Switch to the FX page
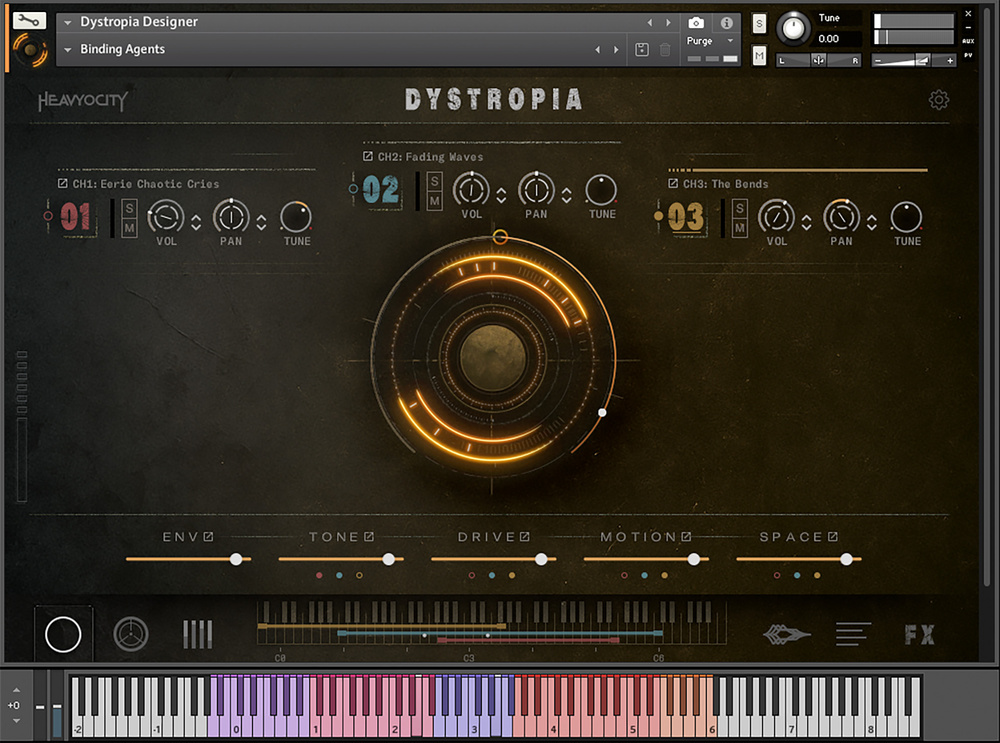The height and width of the screenshot is (743, 1000). [919, 634]
